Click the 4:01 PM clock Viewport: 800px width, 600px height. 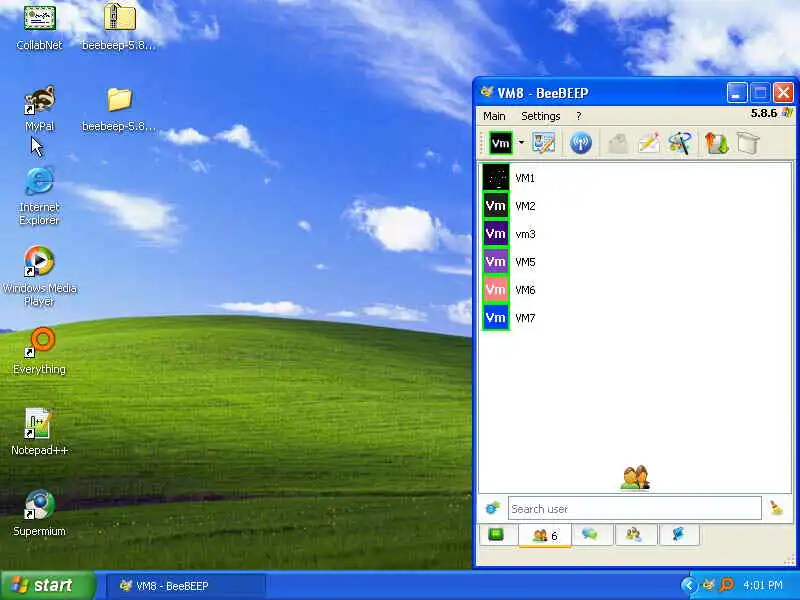click(762, 585)
